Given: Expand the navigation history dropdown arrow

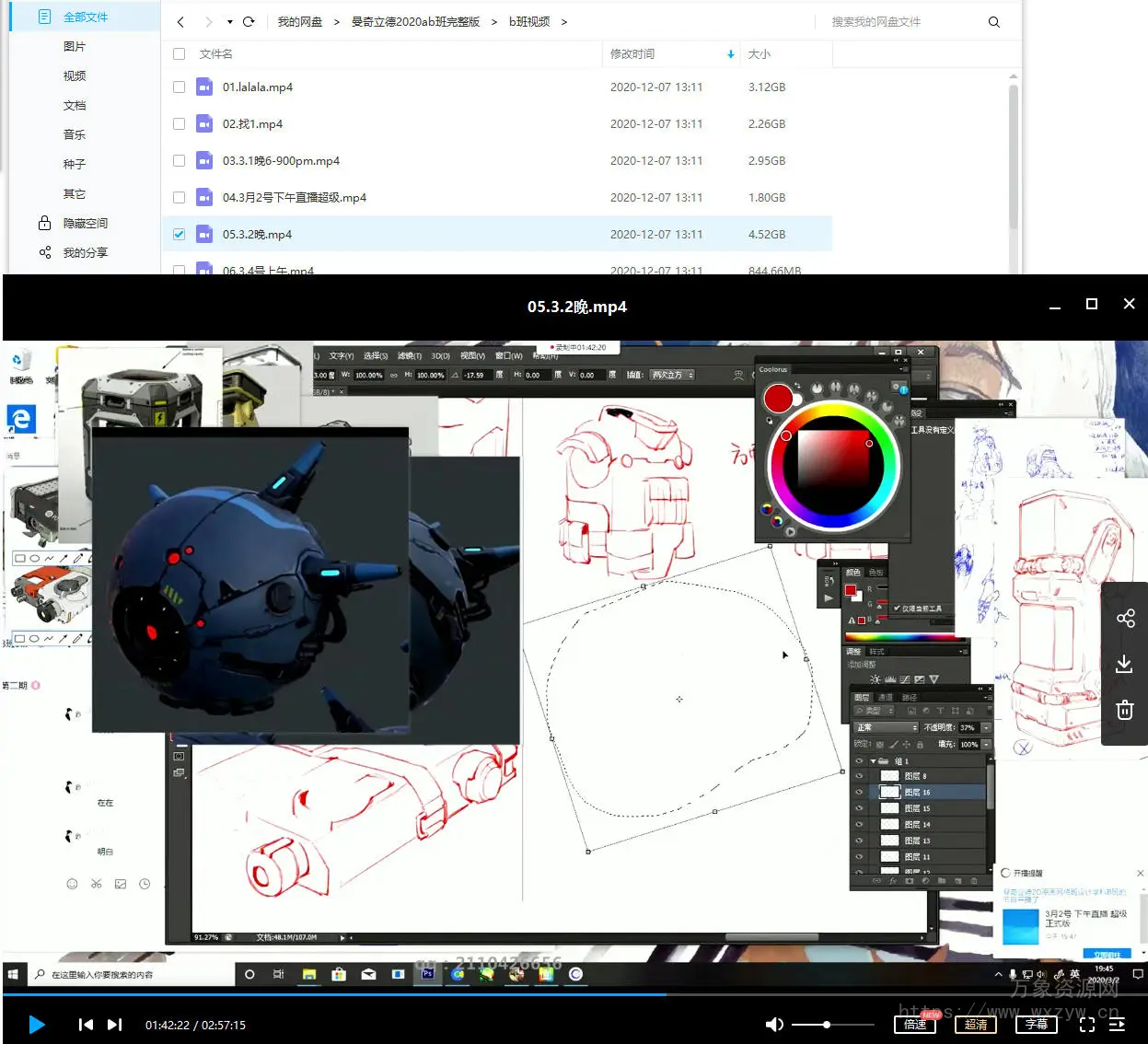Looking at the screenshot, I should pos(229,22).
